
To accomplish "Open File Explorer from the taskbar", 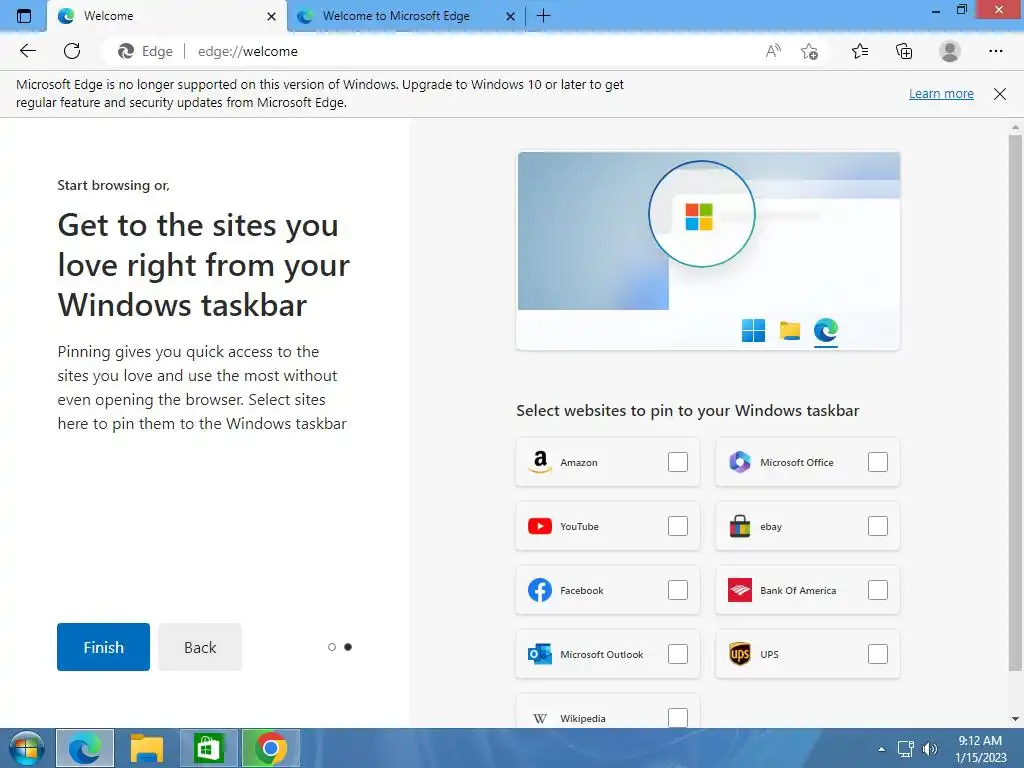I will [146, 748].
